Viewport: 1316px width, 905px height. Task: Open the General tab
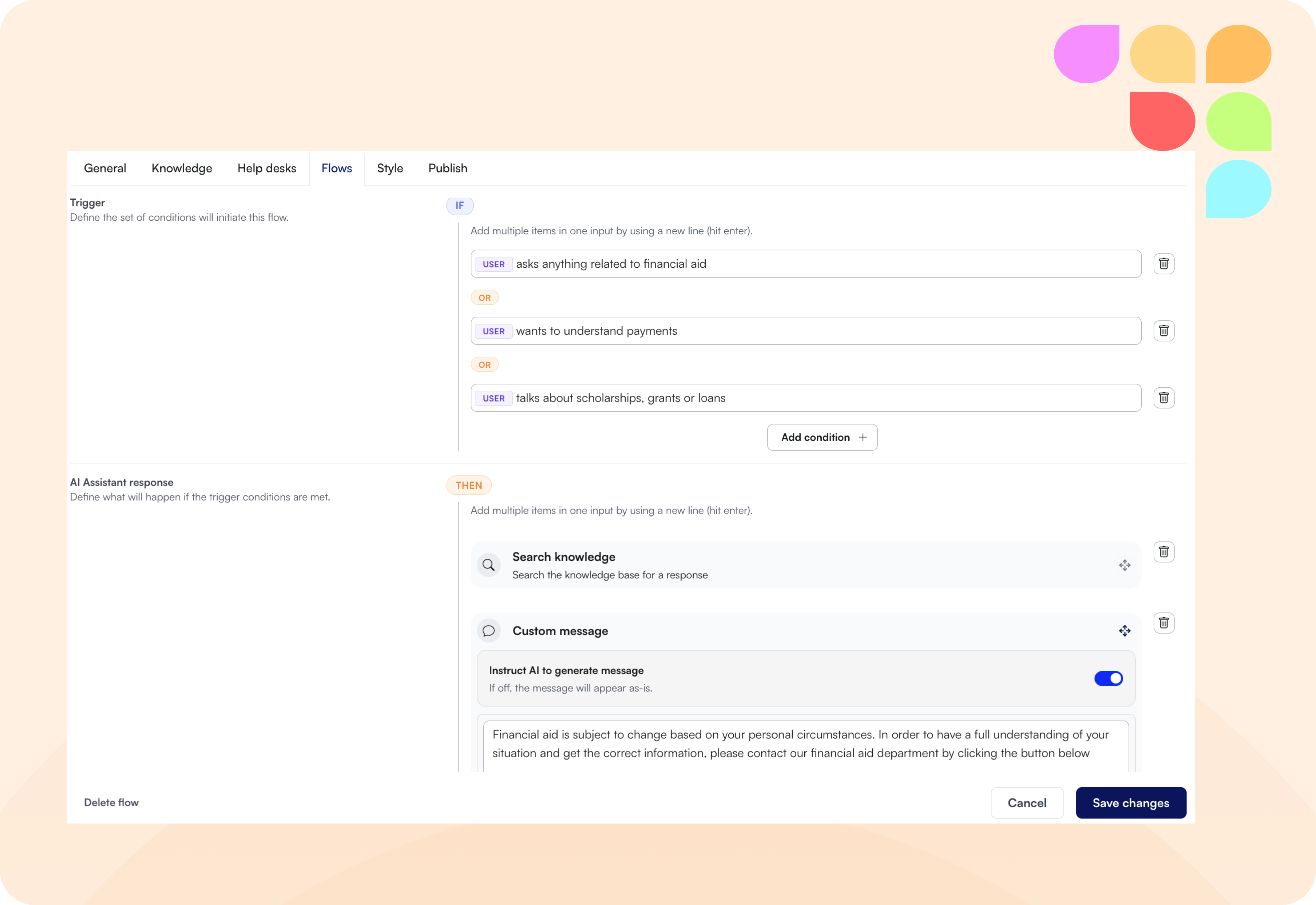tap(105, 168)
